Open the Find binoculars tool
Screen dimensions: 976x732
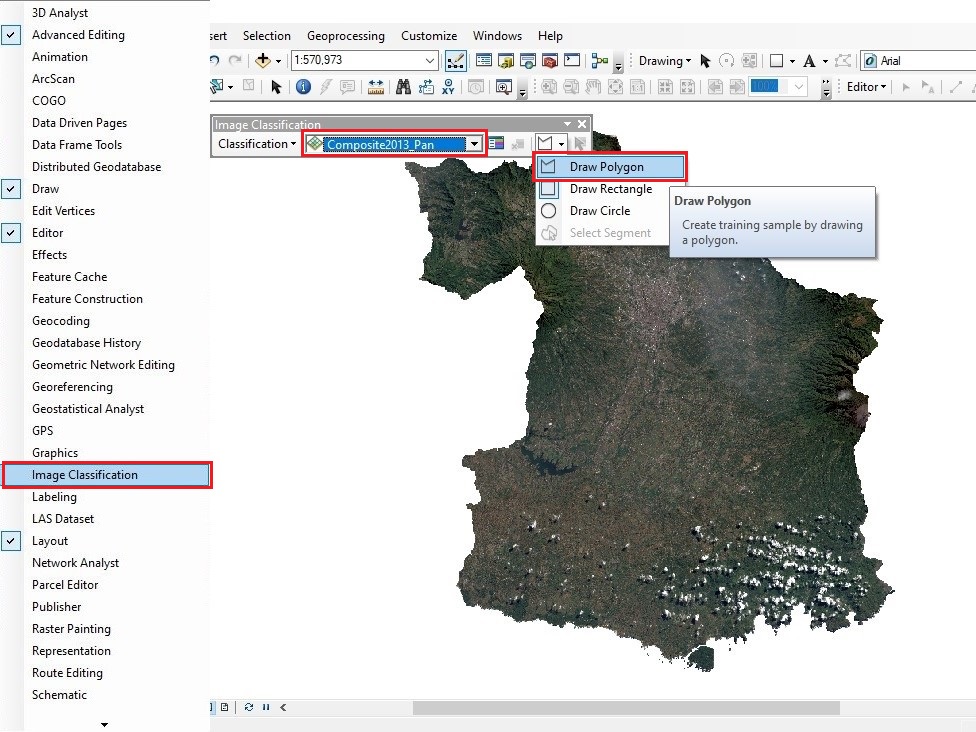click(403, 87)
